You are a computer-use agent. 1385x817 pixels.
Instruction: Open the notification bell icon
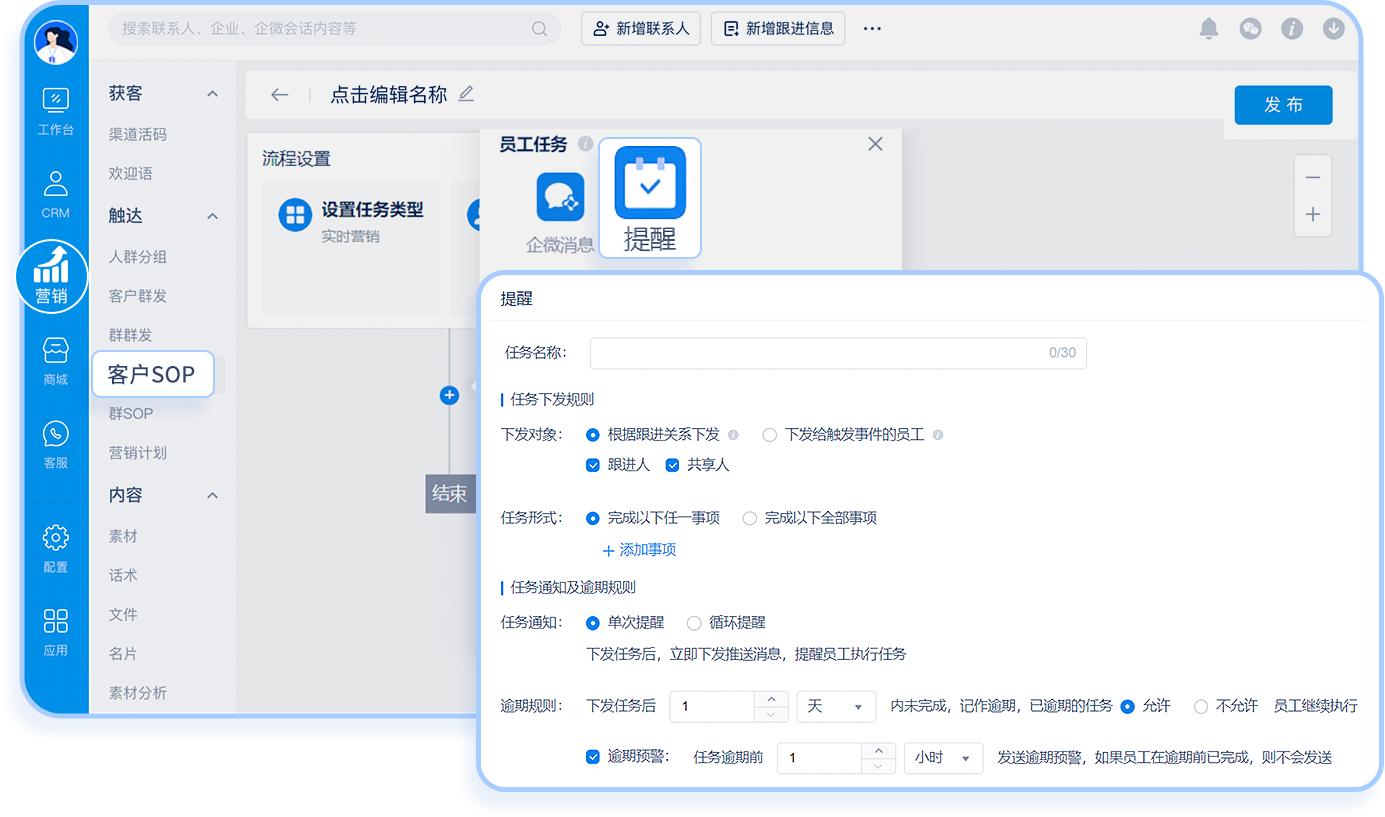coord(1208,28)
